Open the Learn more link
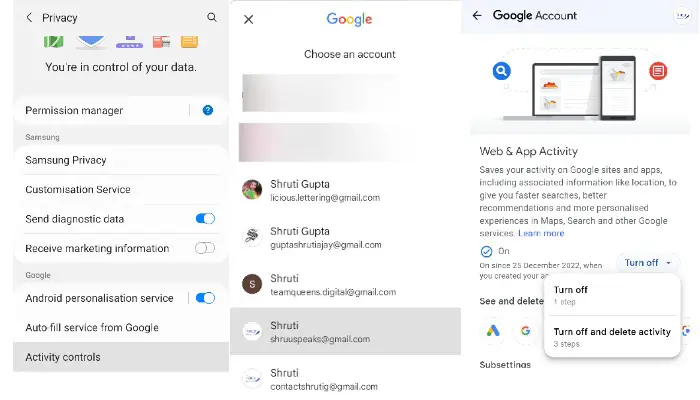The height and width of the screenshot is (400, 700). (x=541, y=233)
